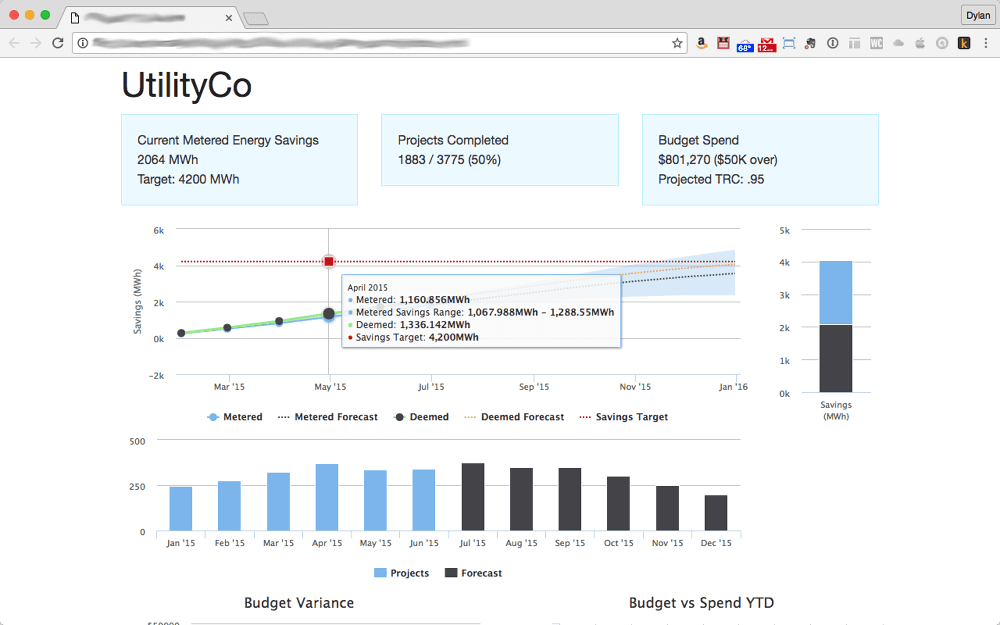This screenshot has width=1000, height=625.
Task: Toggle the Metered series in legend
Action: coord(234,417)
